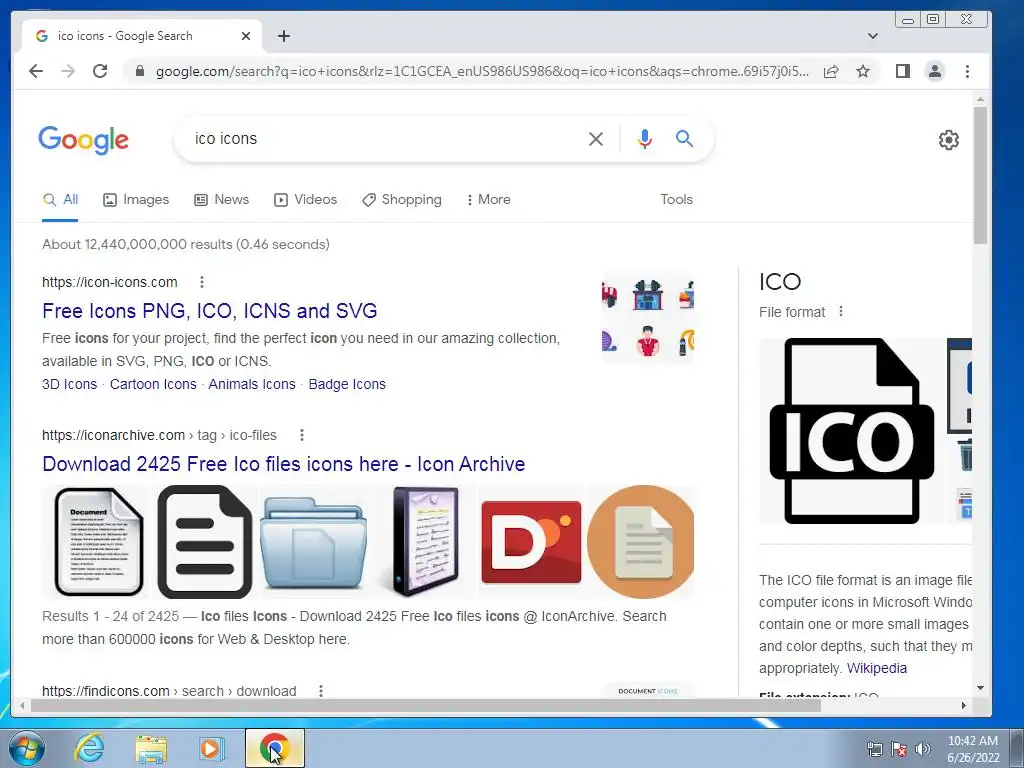Viewport: 1024px width, 768px height.
Task: Close the ico icons Google Search tab
Action: click(x=246, y=36)
